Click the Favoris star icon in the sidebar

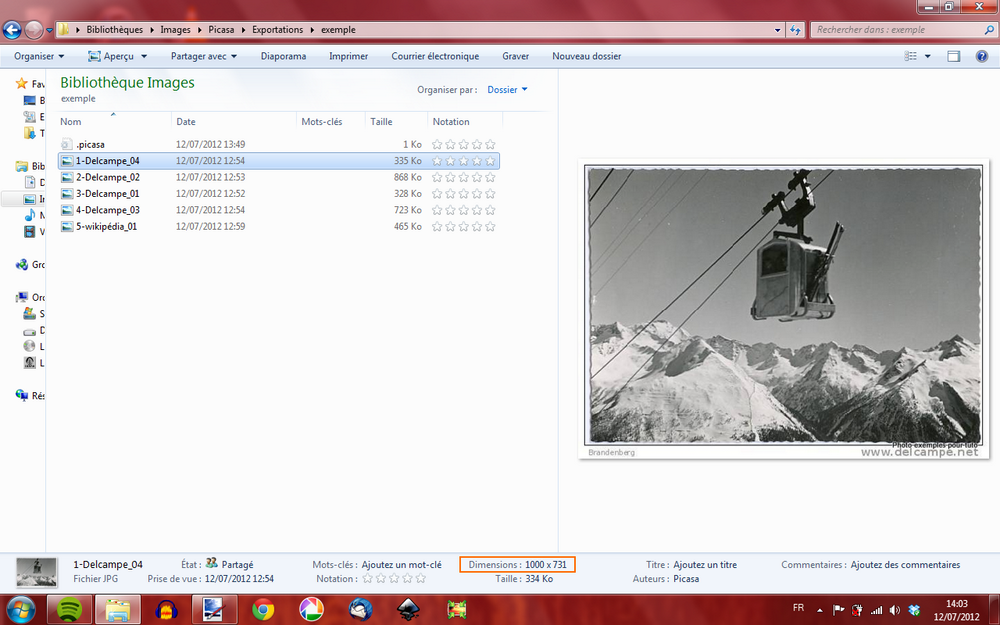22,84
